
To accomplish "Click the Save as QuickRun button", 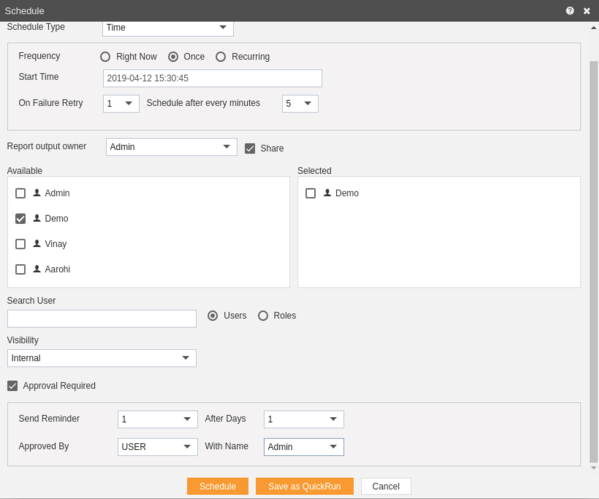I will pos(304,486).
